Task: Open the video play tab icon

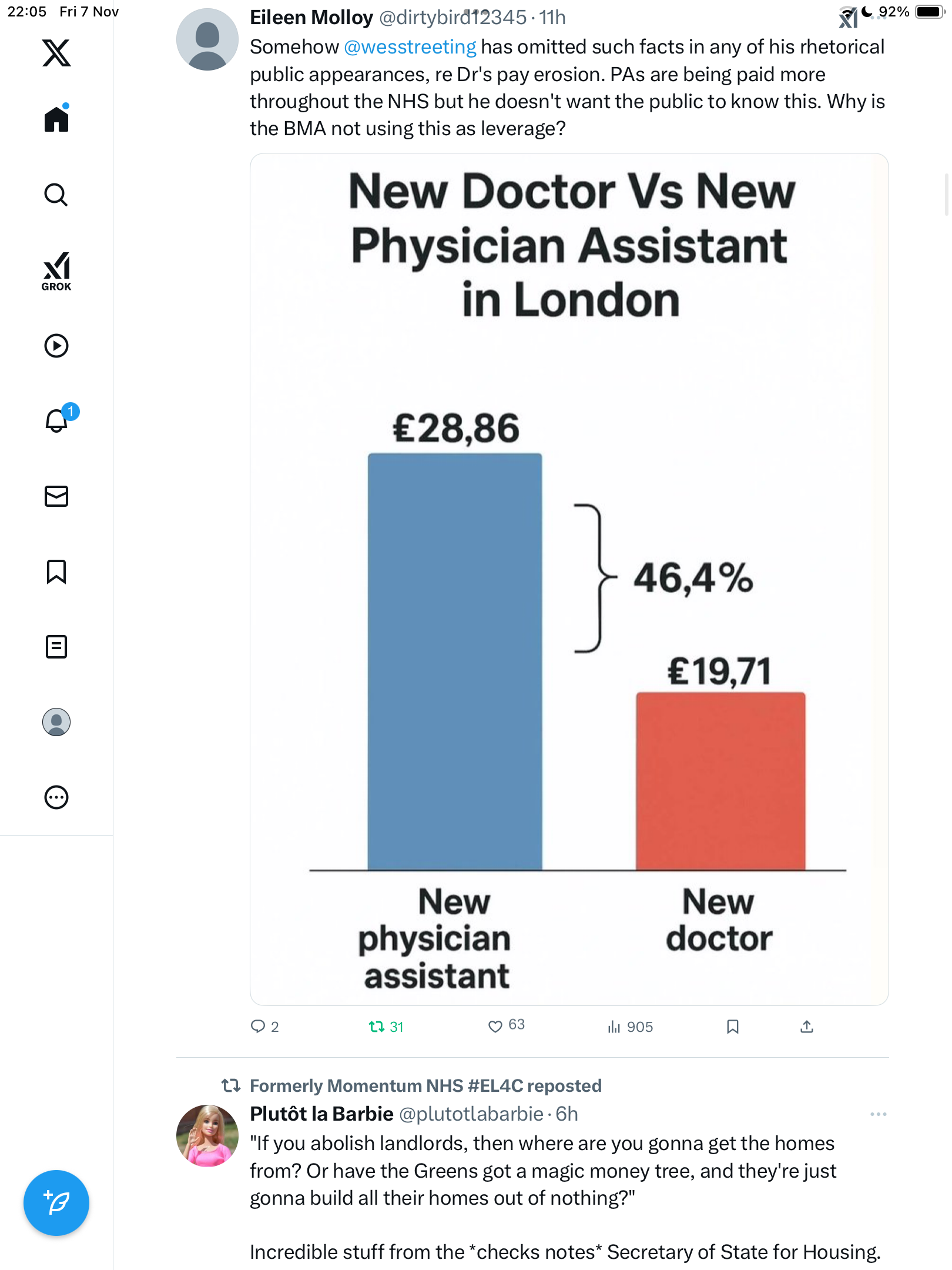Action: click(x=56, y=346)
